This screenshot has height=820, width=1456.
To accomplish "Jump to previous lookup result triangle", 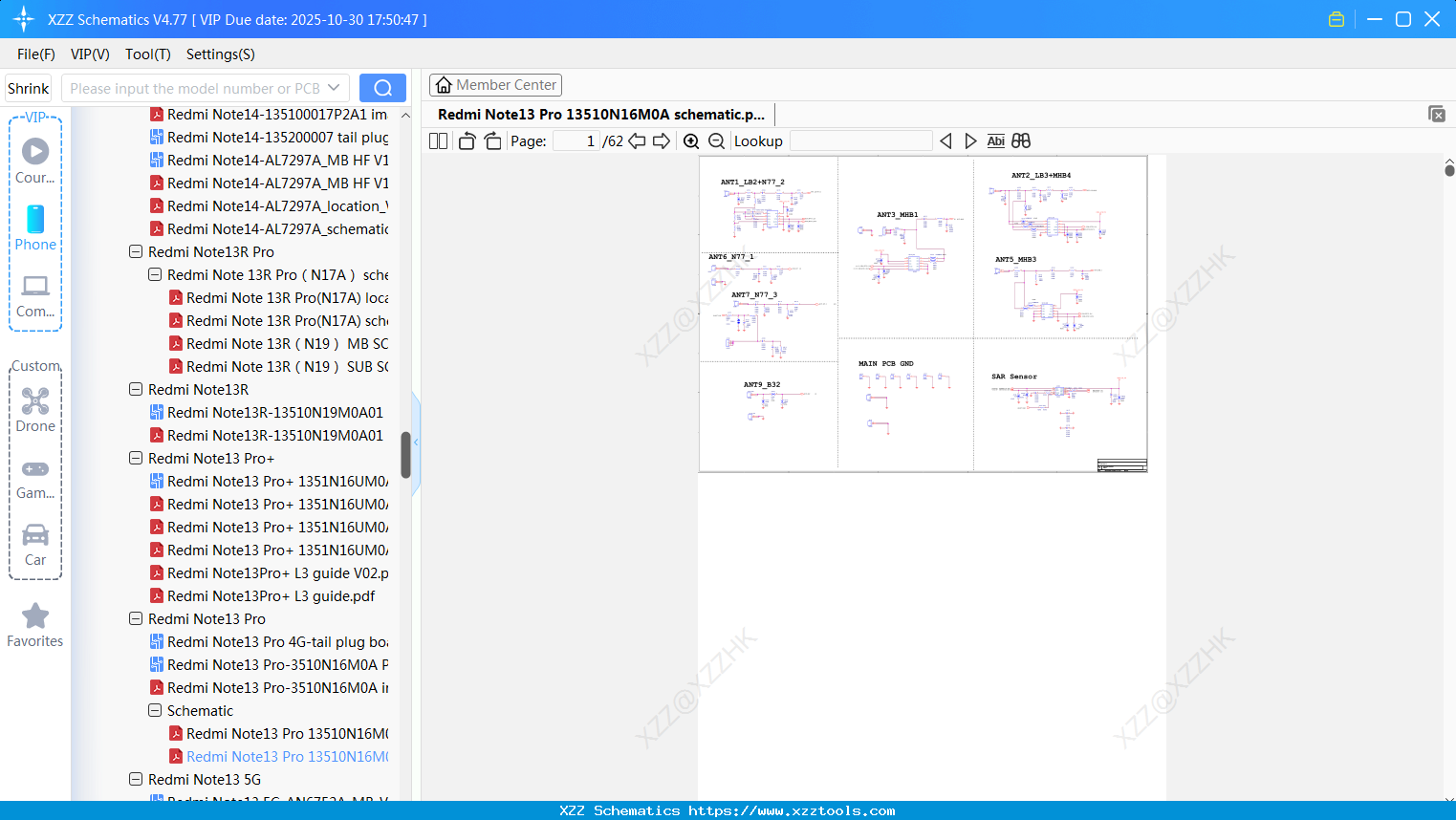I will tap(945, 141).
